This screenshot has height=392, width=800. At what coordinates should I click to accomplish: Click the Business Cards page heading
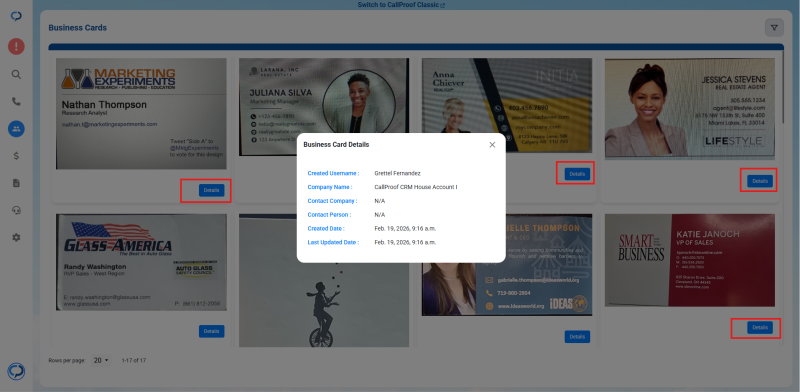coord(78,28)
